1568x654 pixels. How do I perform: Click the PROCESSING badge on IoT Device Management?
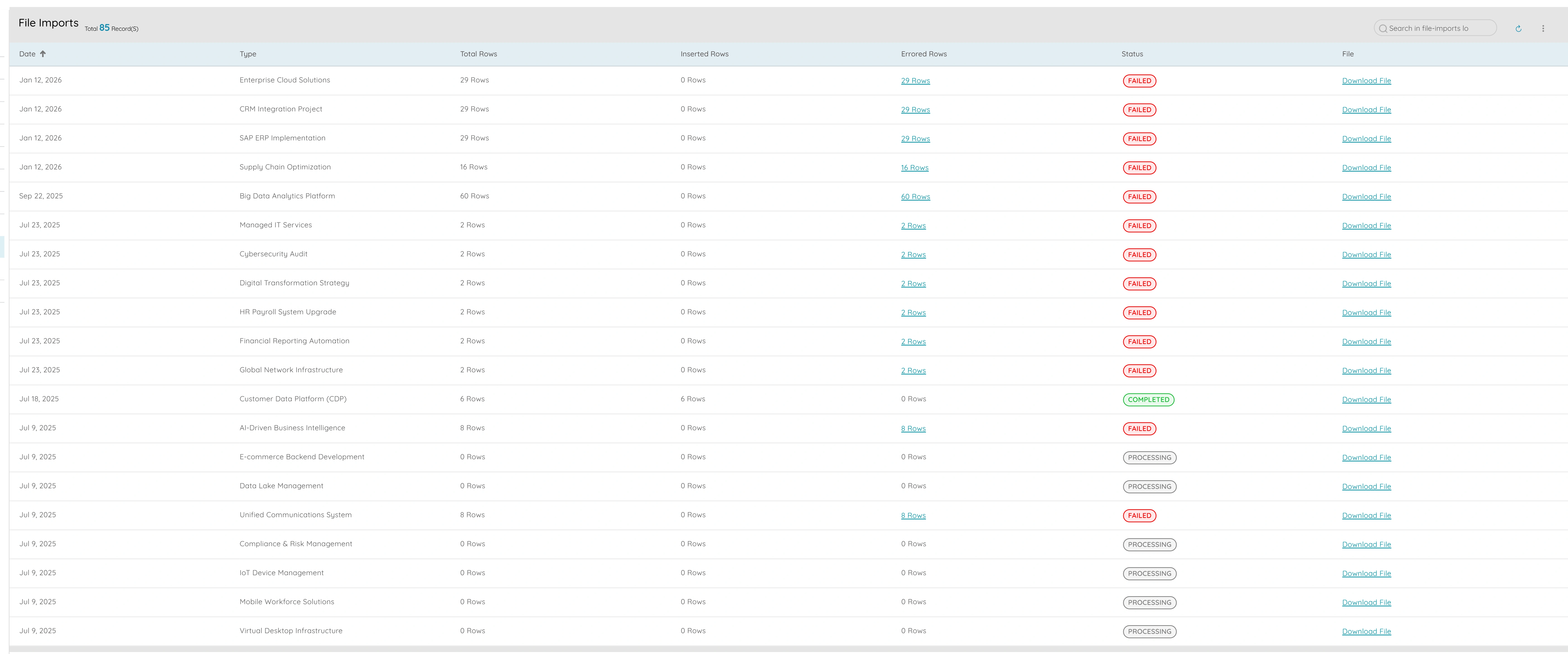pyautogui.click(x=1149, y=573)
